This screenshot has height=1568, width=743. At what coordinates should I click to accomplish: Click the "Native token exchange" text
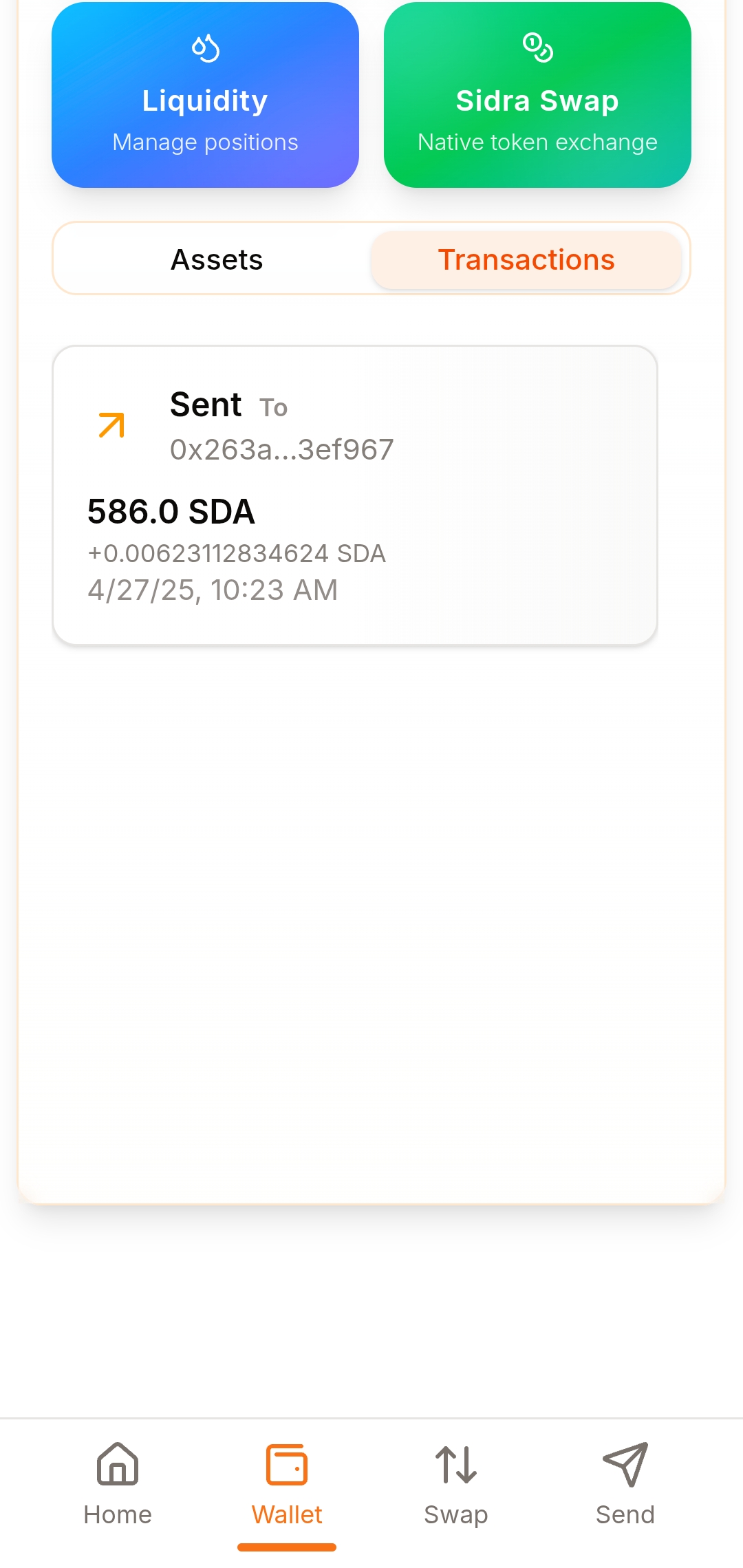coord(537,142)
